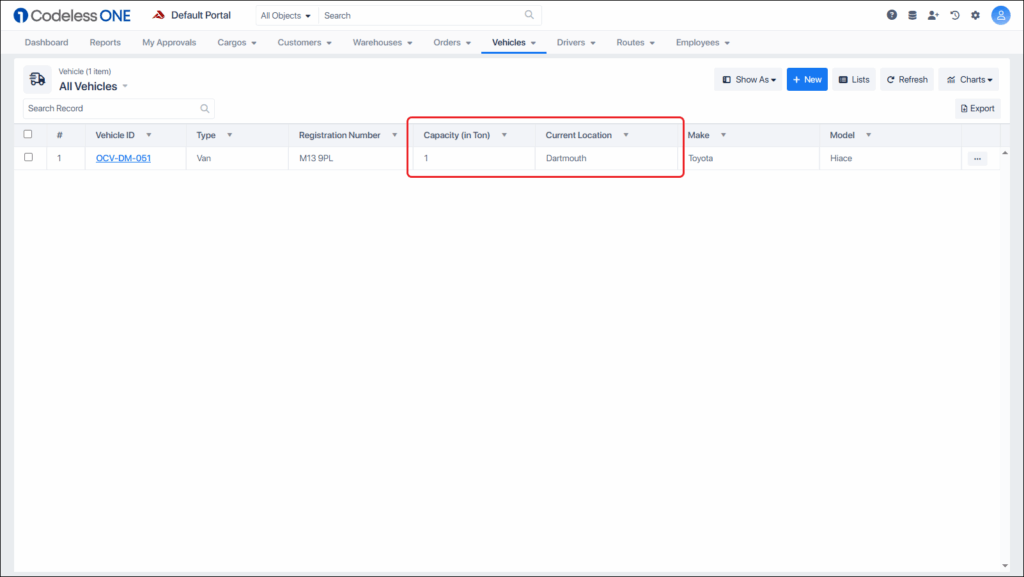
Task: Open the help icon in the top bar
Action: point(891,15)
